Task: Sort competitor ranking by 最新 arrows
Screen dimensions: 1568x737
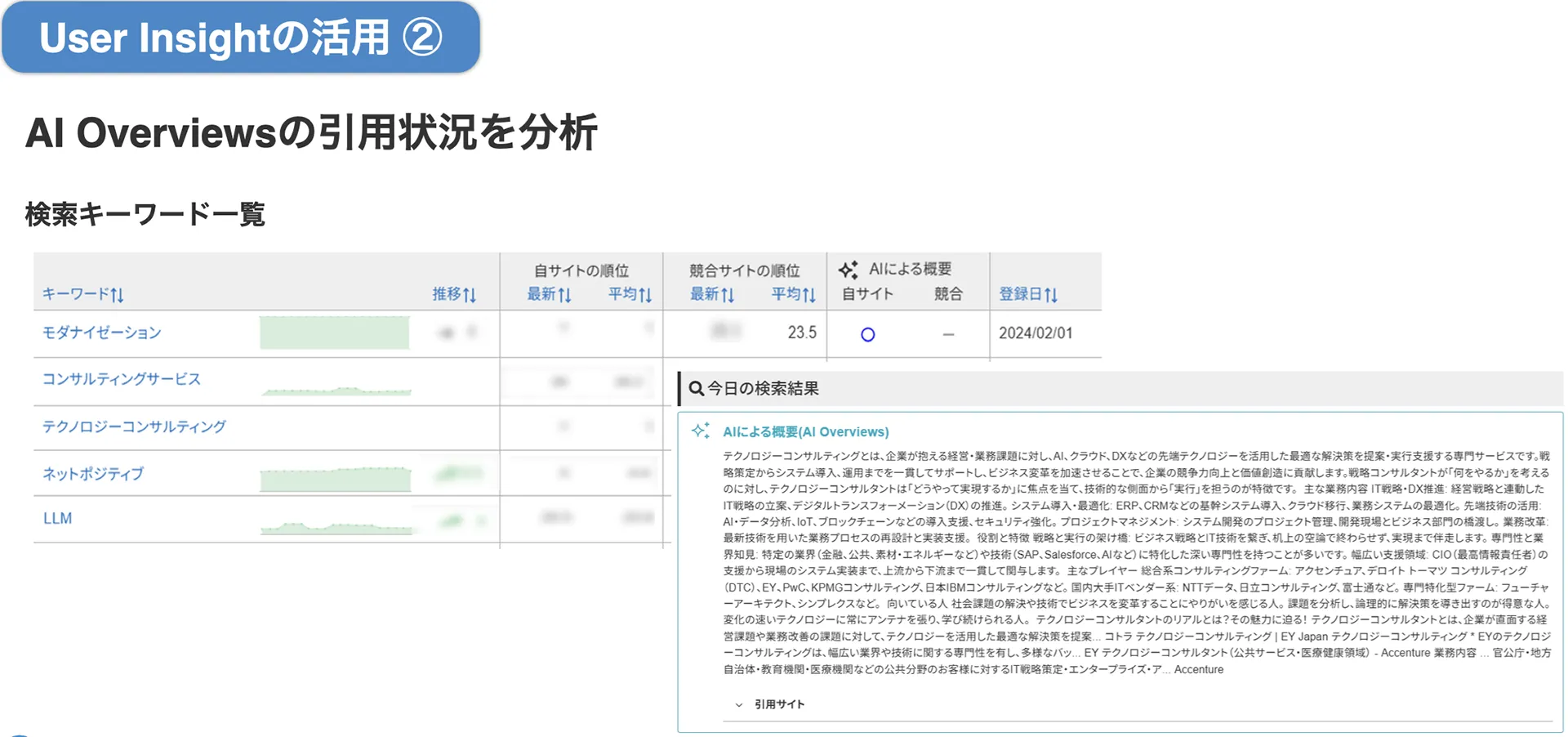Action: (x=728, y=295)
